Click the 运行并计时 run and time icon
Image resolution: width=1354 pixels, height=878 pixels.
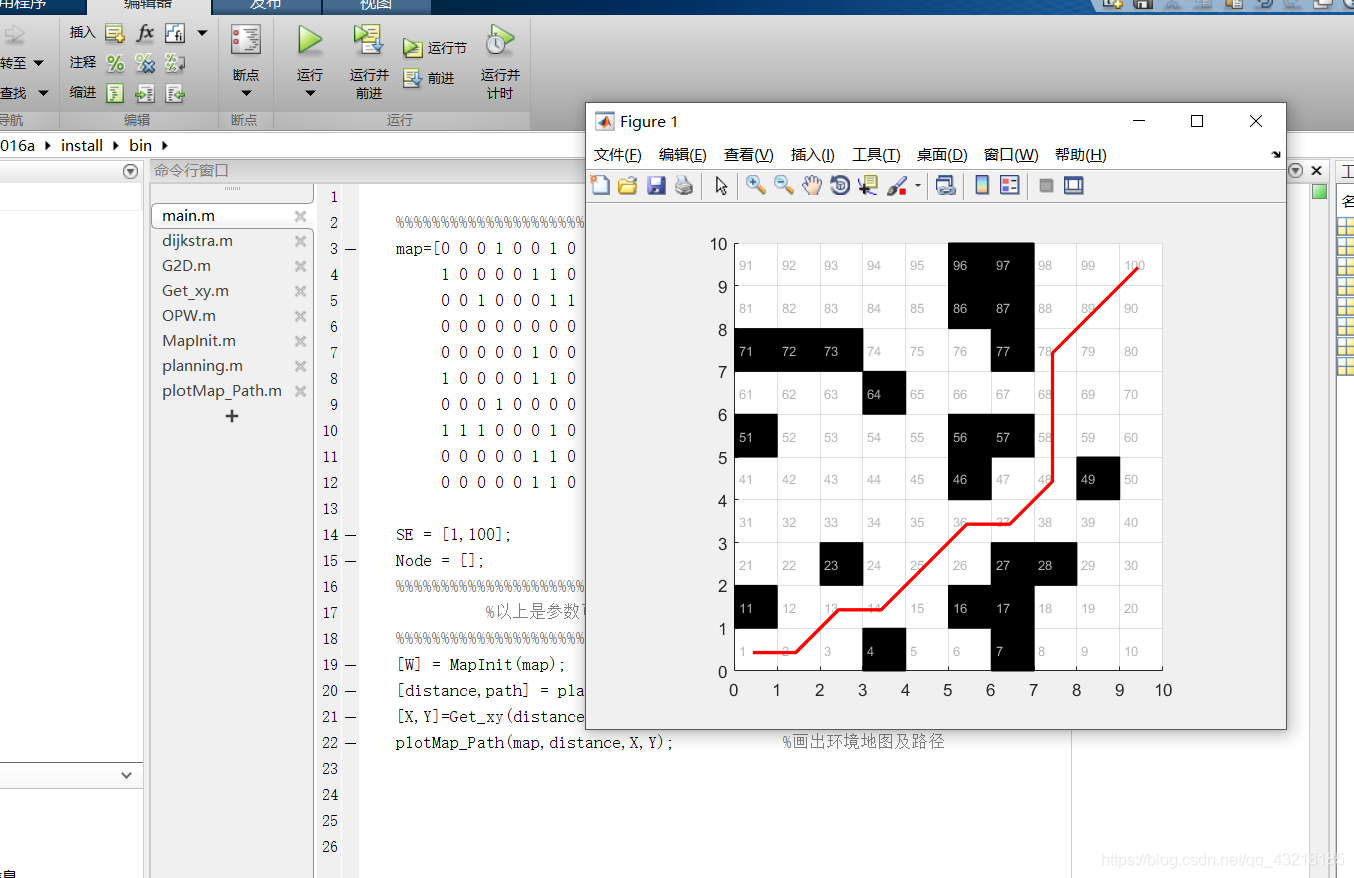click(x=500, y=62)
